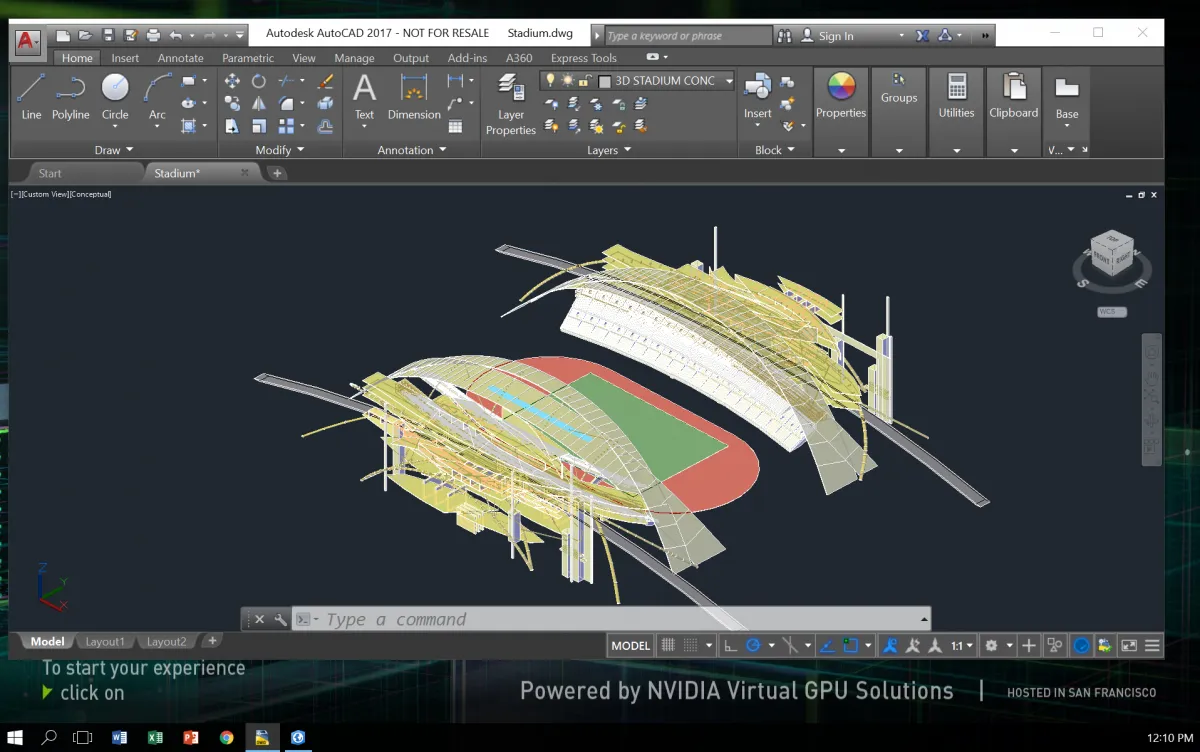Screen dimensions: 1200x752
Task: Switch to the Parametric tab
Action: [248, 58]
